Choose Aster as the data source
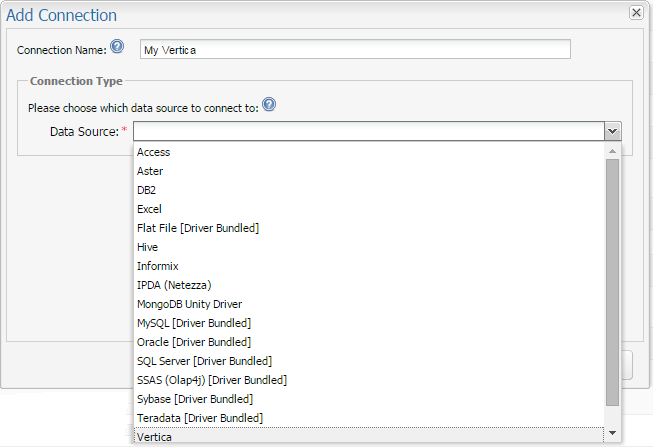Image resolution: width=653 pixels, height=448 pixels. click(x=150, y=171)
